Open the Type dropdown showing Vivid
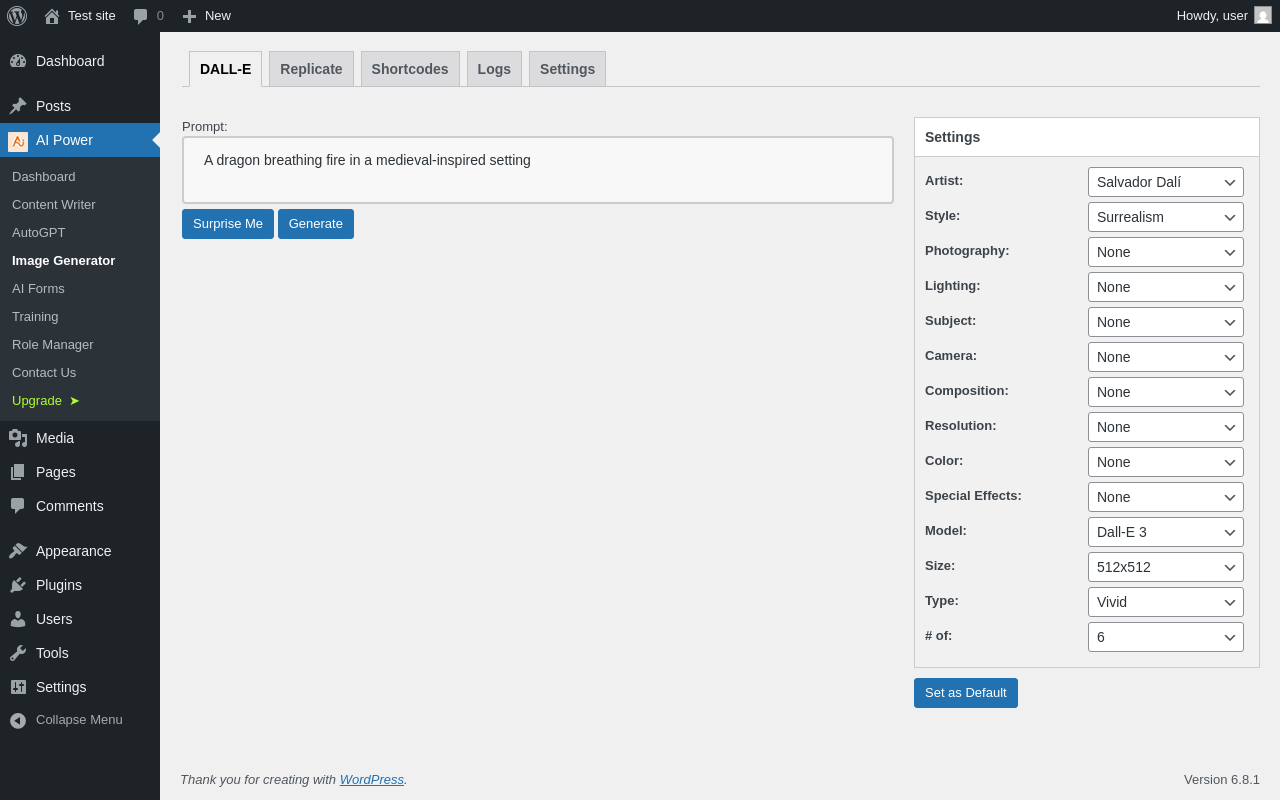 1166,602
